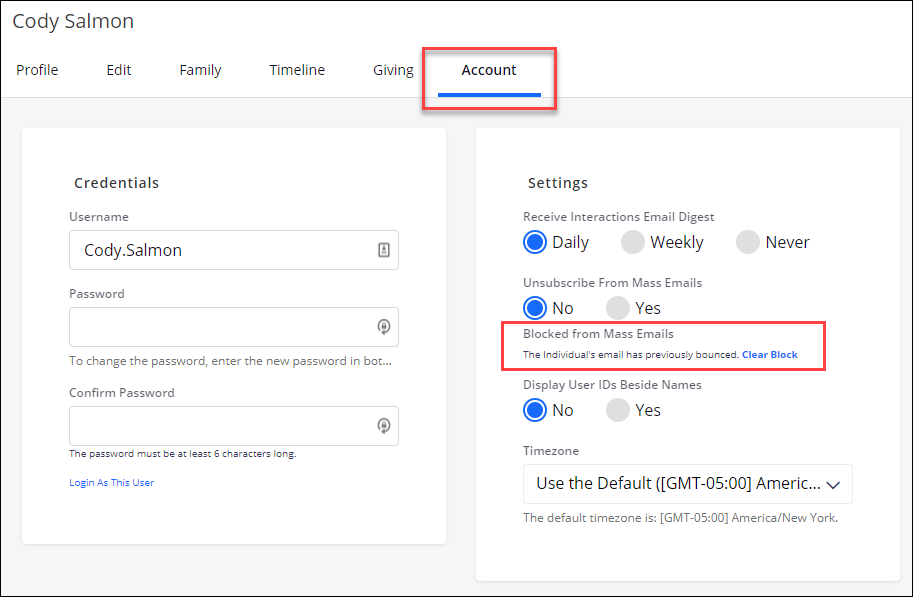Click into the Username input field
This screenshot has width=913, height=597.
click(x=220, y=251)
